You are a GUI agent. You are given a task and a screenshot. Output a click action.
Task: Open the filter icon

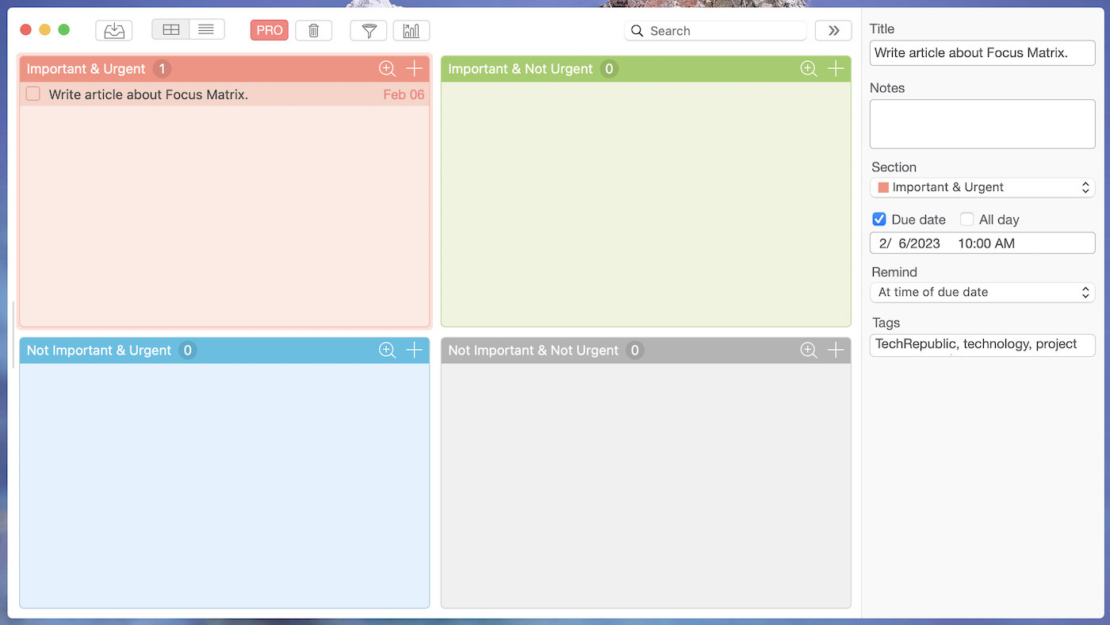tap(367, 29)
